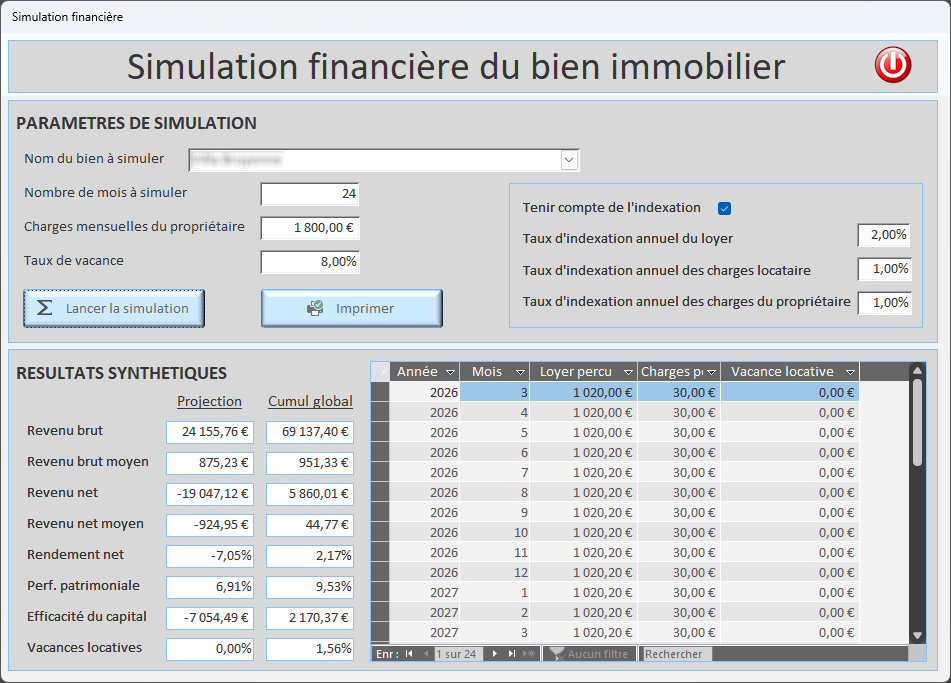The image size is (951, 683).
Task: Open the Année column filter dropdown
Action: point(450,372)
